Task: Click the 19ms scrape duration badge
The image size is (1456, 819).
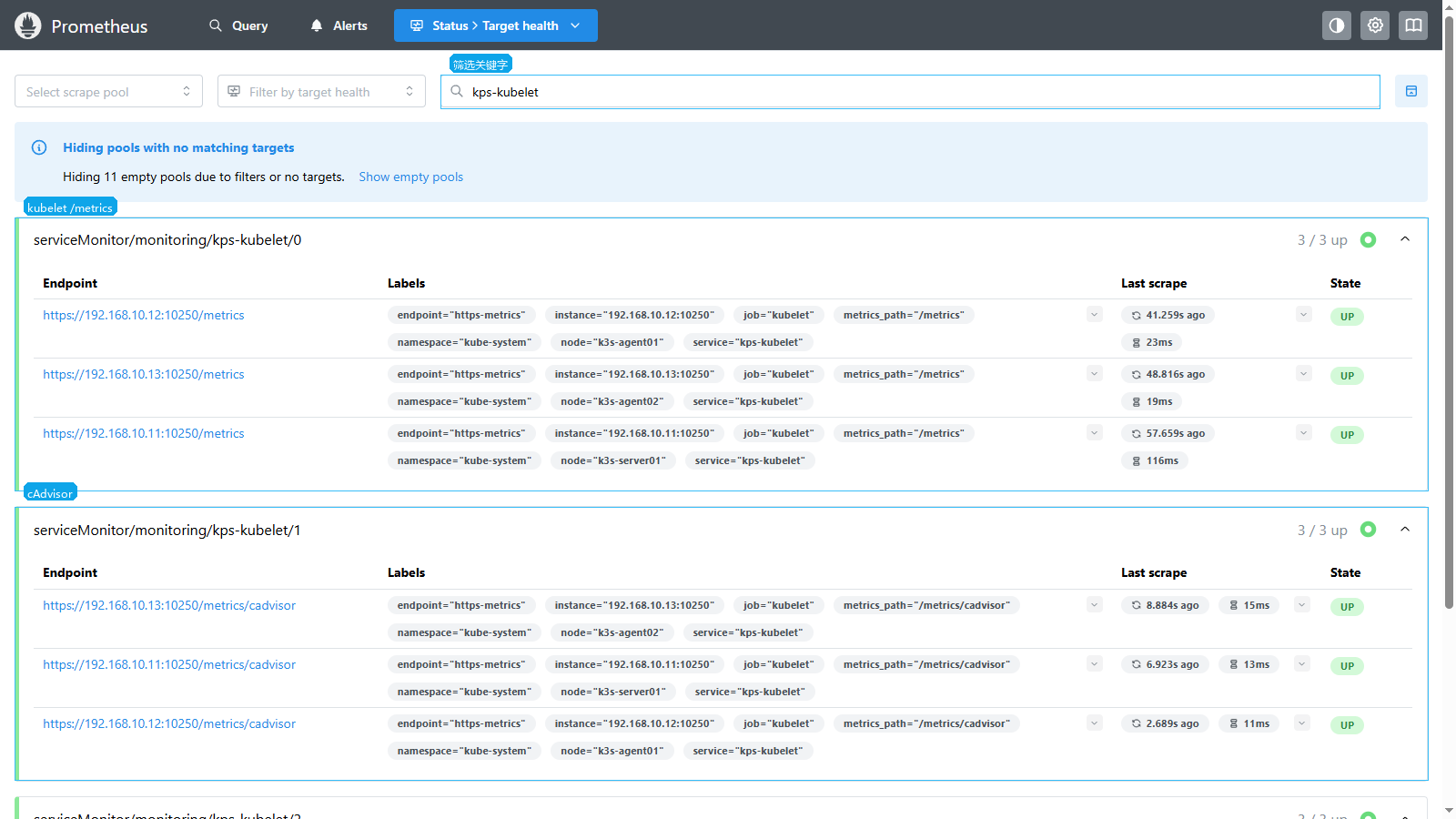Action: point(1152,401)
